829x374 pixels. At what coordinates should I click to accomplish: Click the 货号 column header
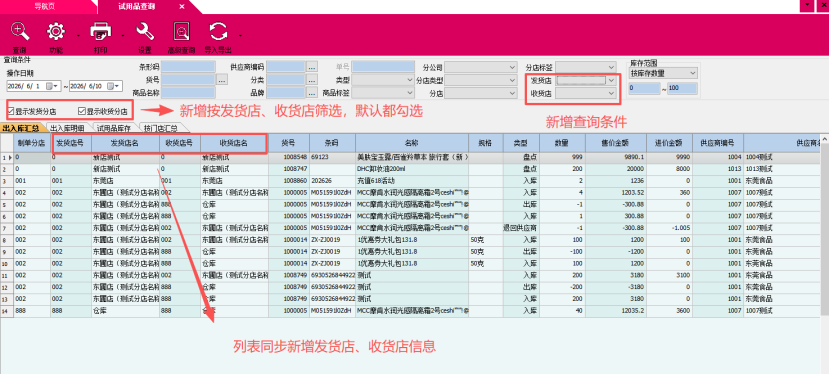point(289,143)
